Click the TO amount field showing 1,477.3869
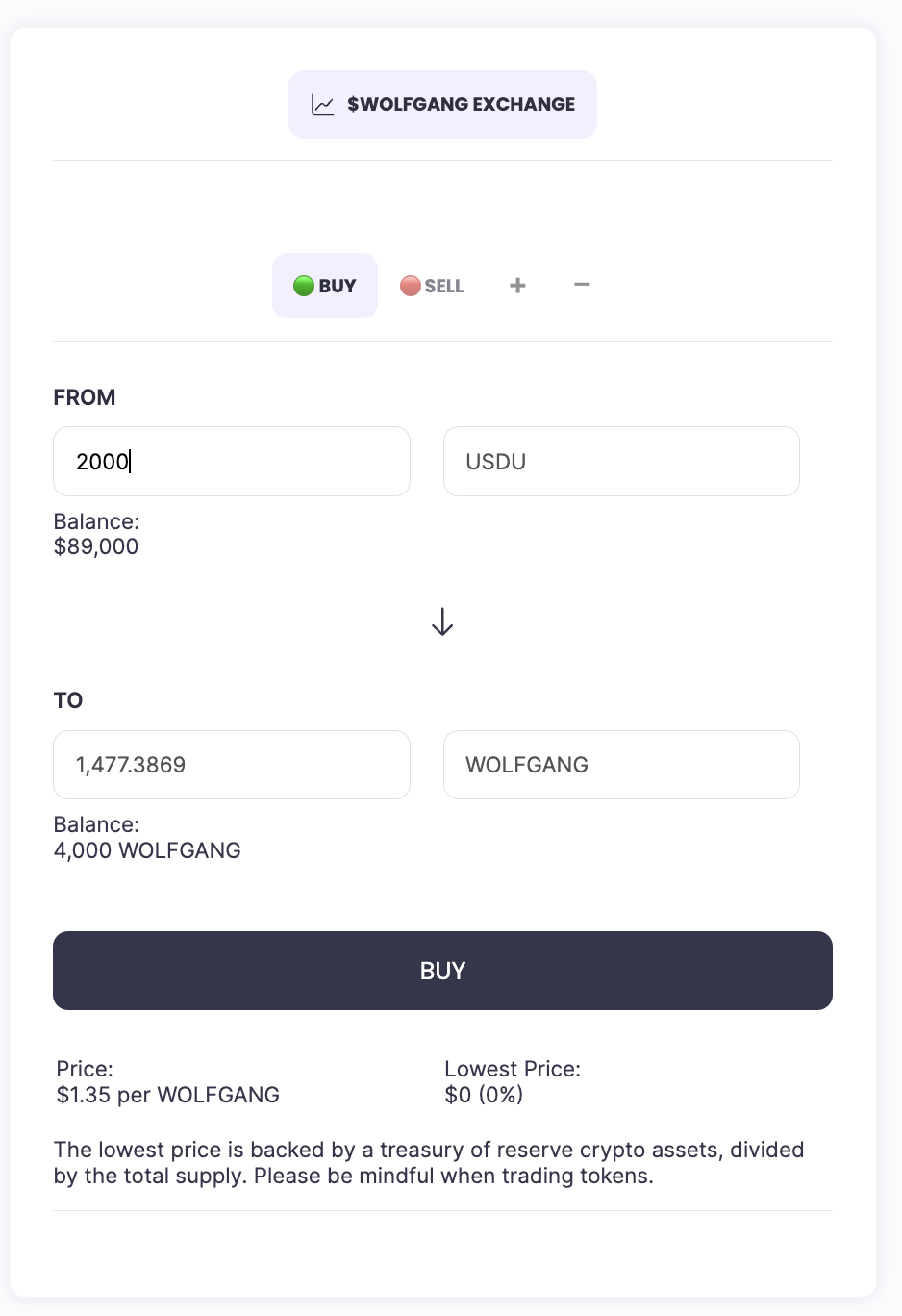The height and width of the screenshot is (1316, 902). 231,765
